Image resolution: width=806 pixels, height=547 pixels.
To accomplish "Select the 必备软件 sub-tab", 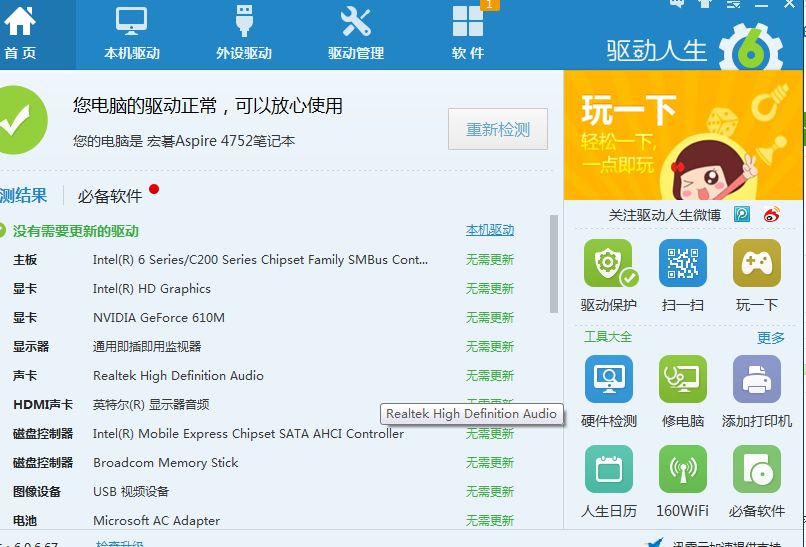I will click(109, 196).
